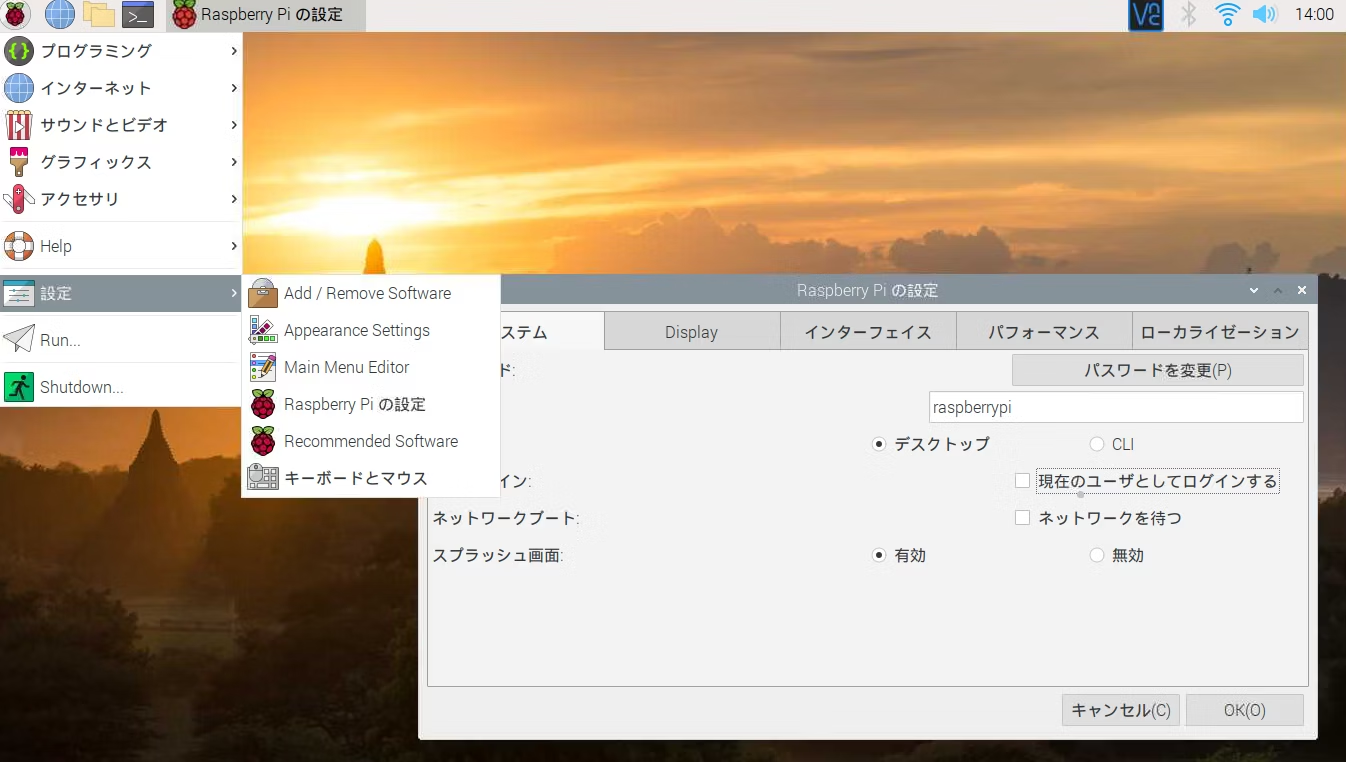Switch to the パフォーマンス tab
The width and height of the screenshot is (1346, 762).
1044,332
